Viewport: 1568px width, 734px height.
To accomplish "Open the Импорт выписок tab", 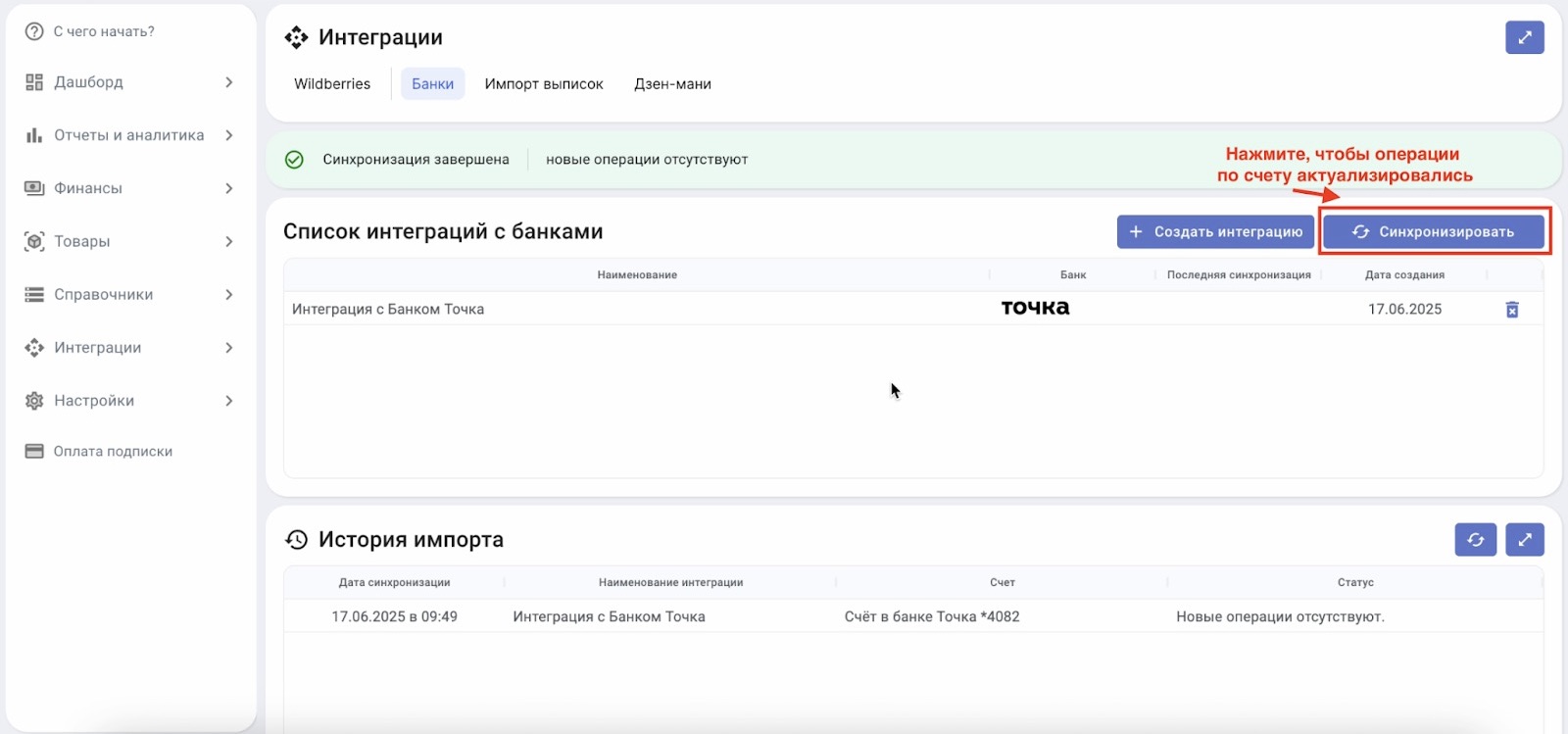I will tap(544, 84).
